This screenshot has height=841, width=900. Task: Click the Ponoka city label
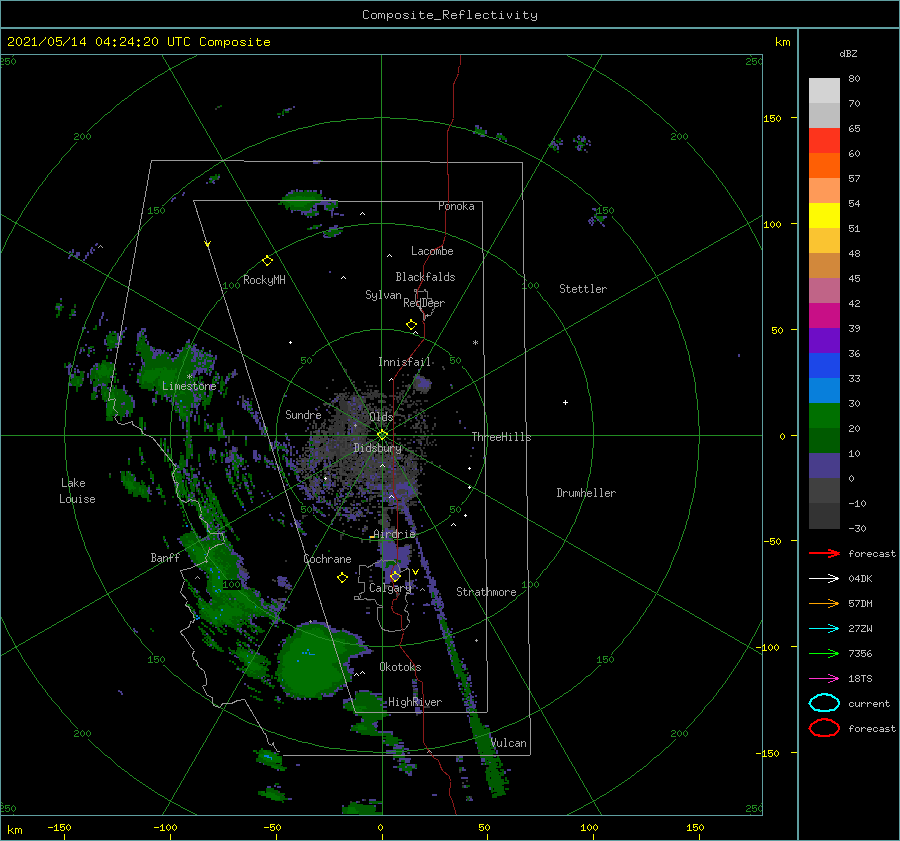(x=456, y=206)
